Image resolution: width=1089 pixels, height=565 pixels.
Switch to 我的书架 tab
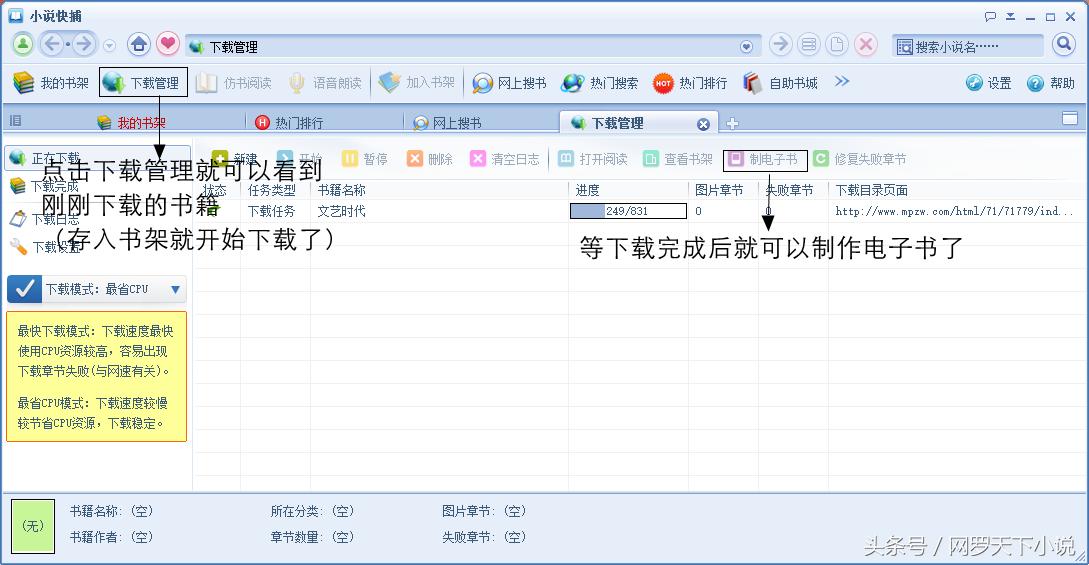point(131,123)
